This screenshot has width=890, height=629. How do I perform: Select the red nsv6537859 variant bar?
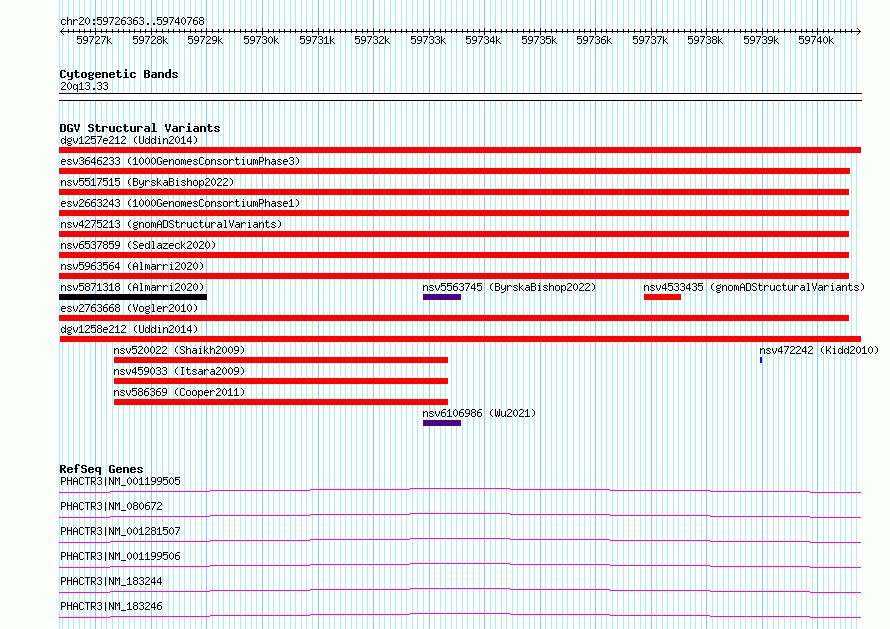[454, 255]
